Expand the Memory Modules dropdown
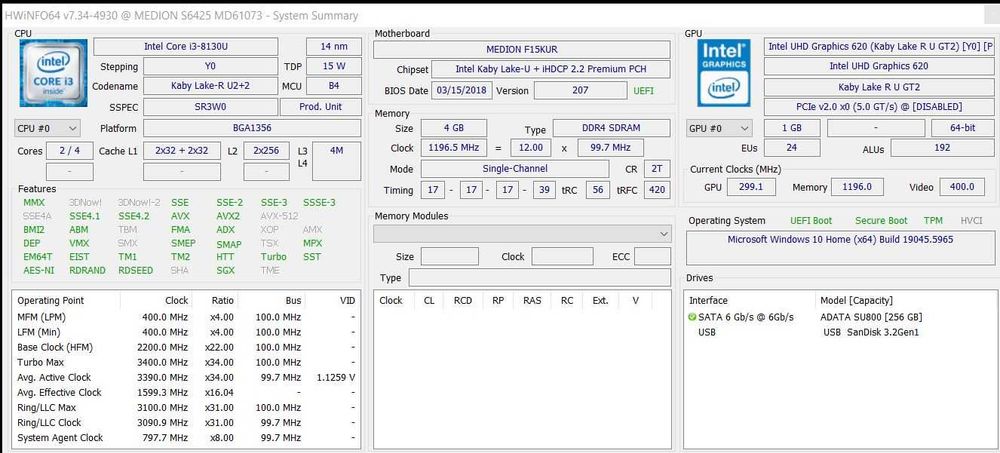 click(x=522, y=234)
